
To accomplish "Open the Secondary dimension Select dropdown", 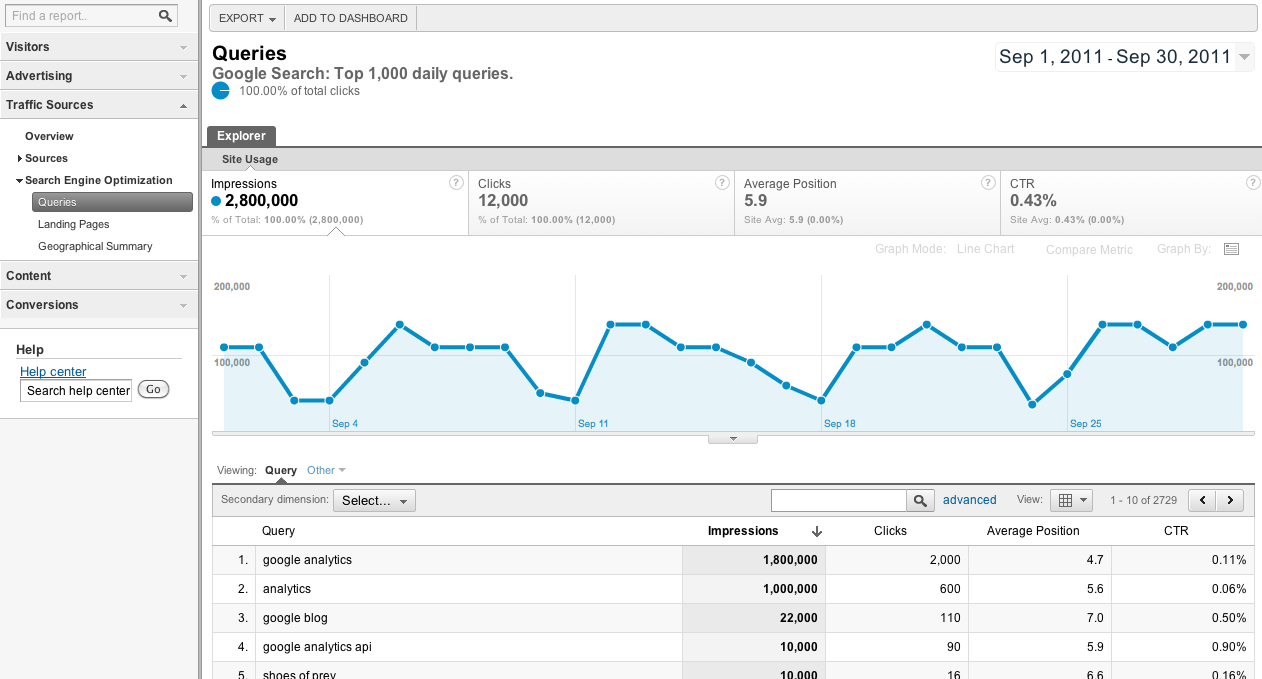I will click(x=374, y=501).
